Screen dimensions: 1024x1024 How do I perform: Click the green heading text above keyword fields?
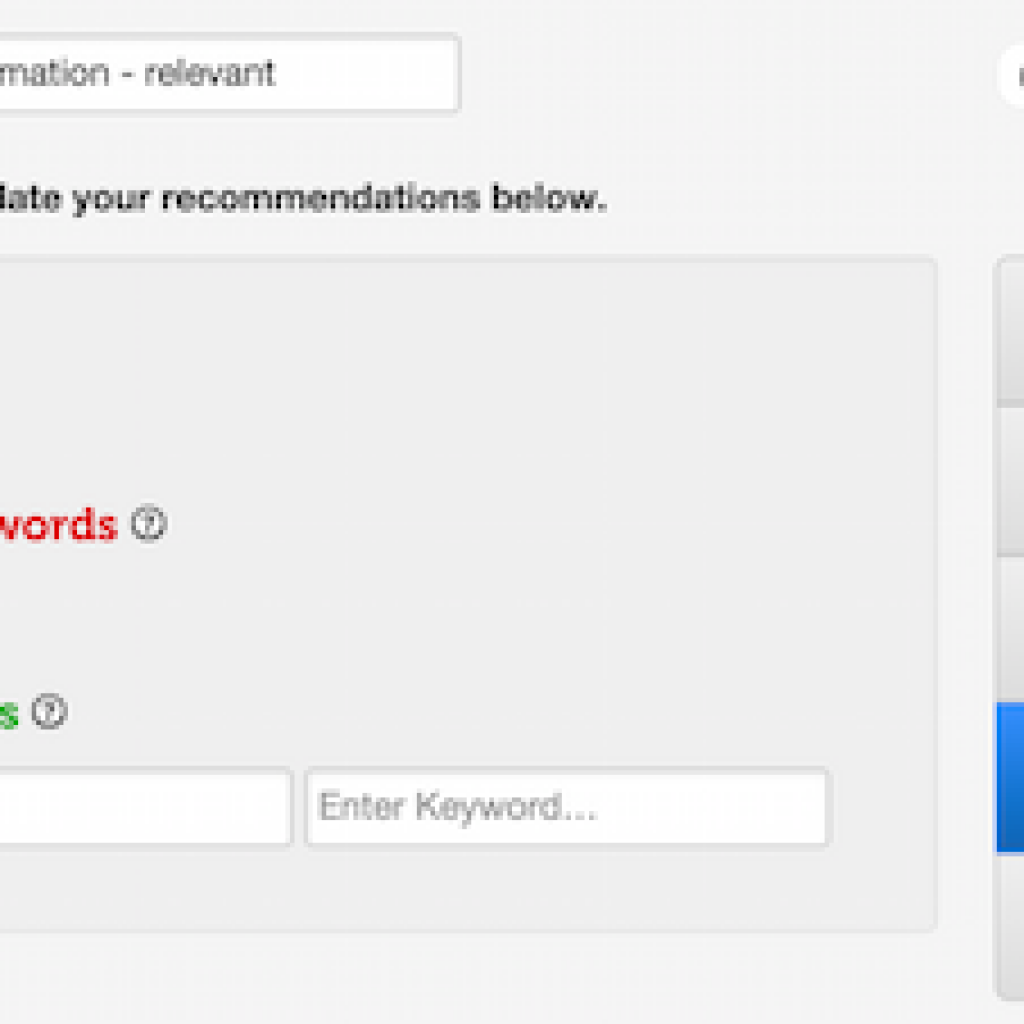click(9, 714)
